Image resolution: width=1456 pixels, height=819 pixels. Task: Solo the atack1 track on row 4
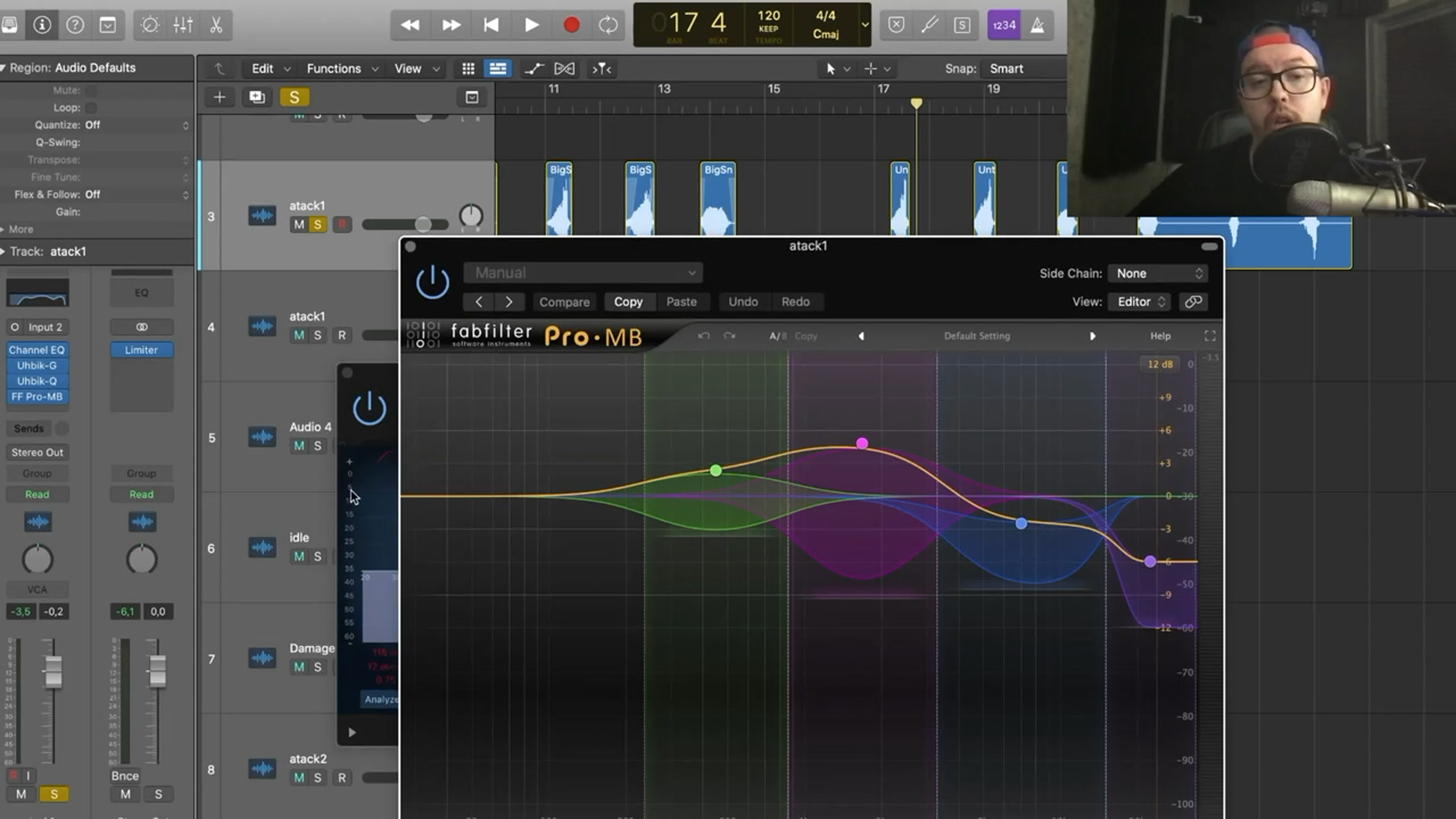tap(317, 334)
